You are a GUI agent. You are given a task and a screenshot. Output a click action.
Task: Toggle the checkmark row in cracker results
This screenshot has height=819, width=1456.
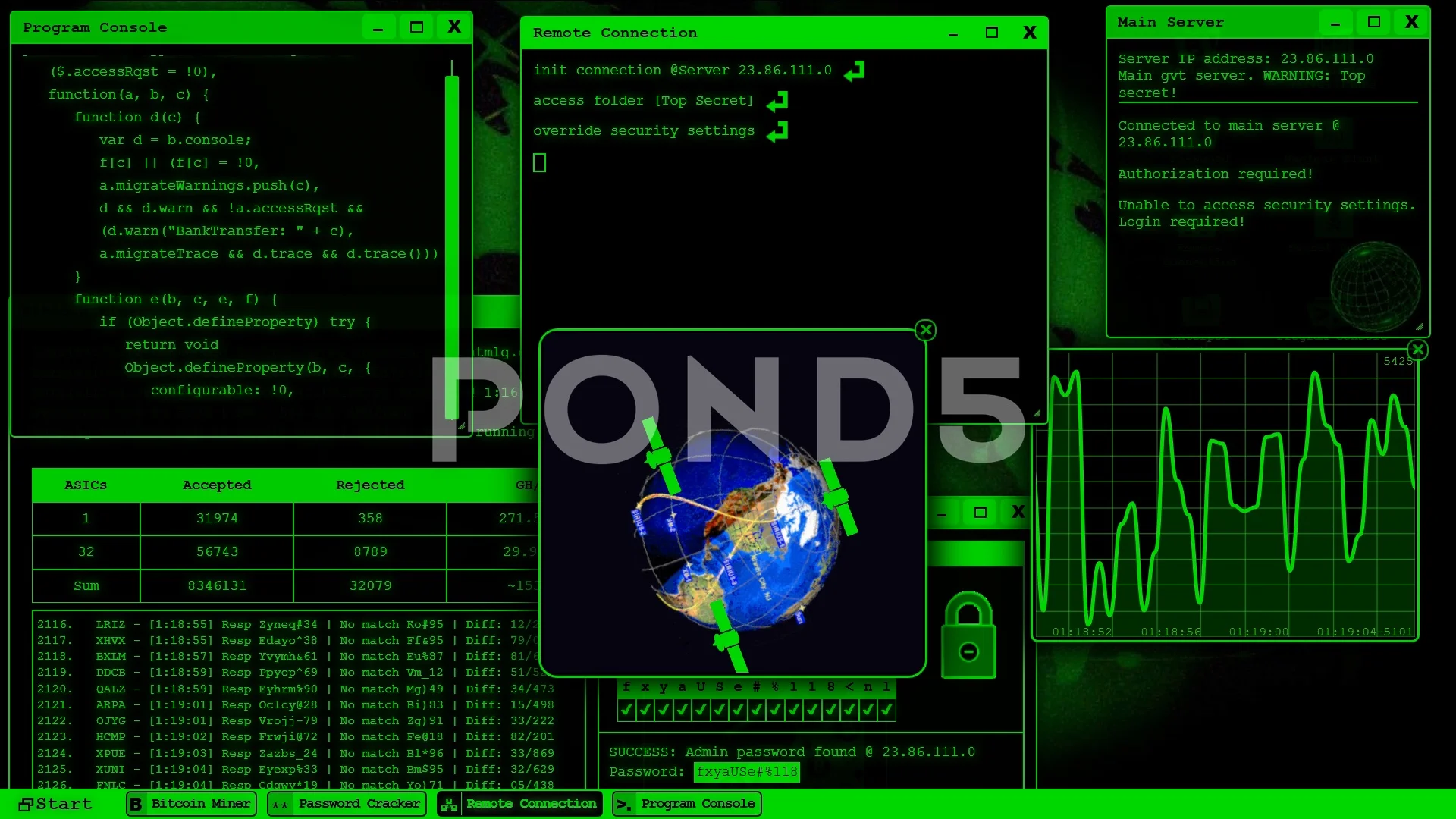pos(756,709)
